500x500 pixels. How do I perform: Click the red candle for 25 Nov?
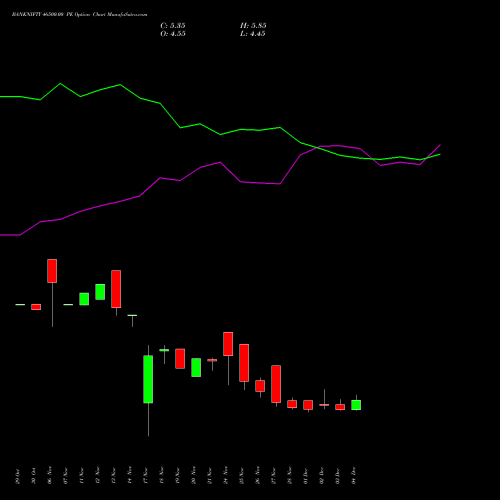[x=244, y=363]
